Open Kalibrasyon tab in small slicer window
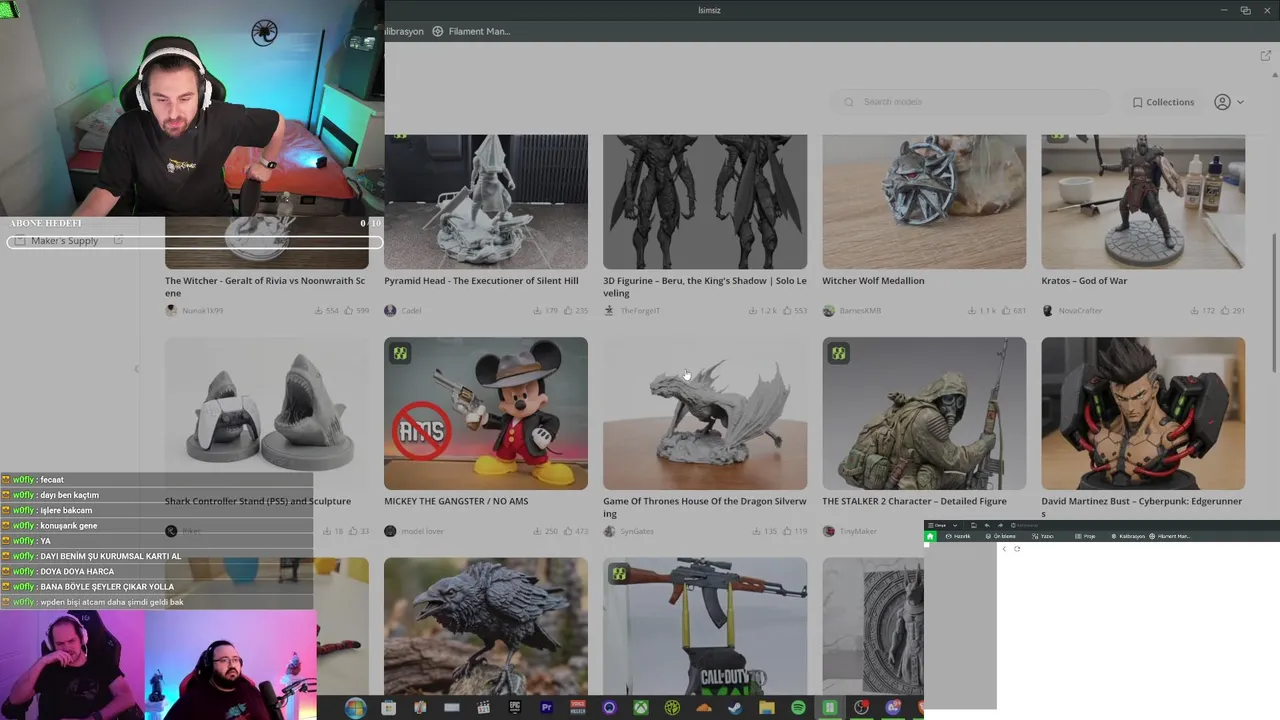Image resolution: width=1280 pixels, height=720 pixels. point(1127,536)
